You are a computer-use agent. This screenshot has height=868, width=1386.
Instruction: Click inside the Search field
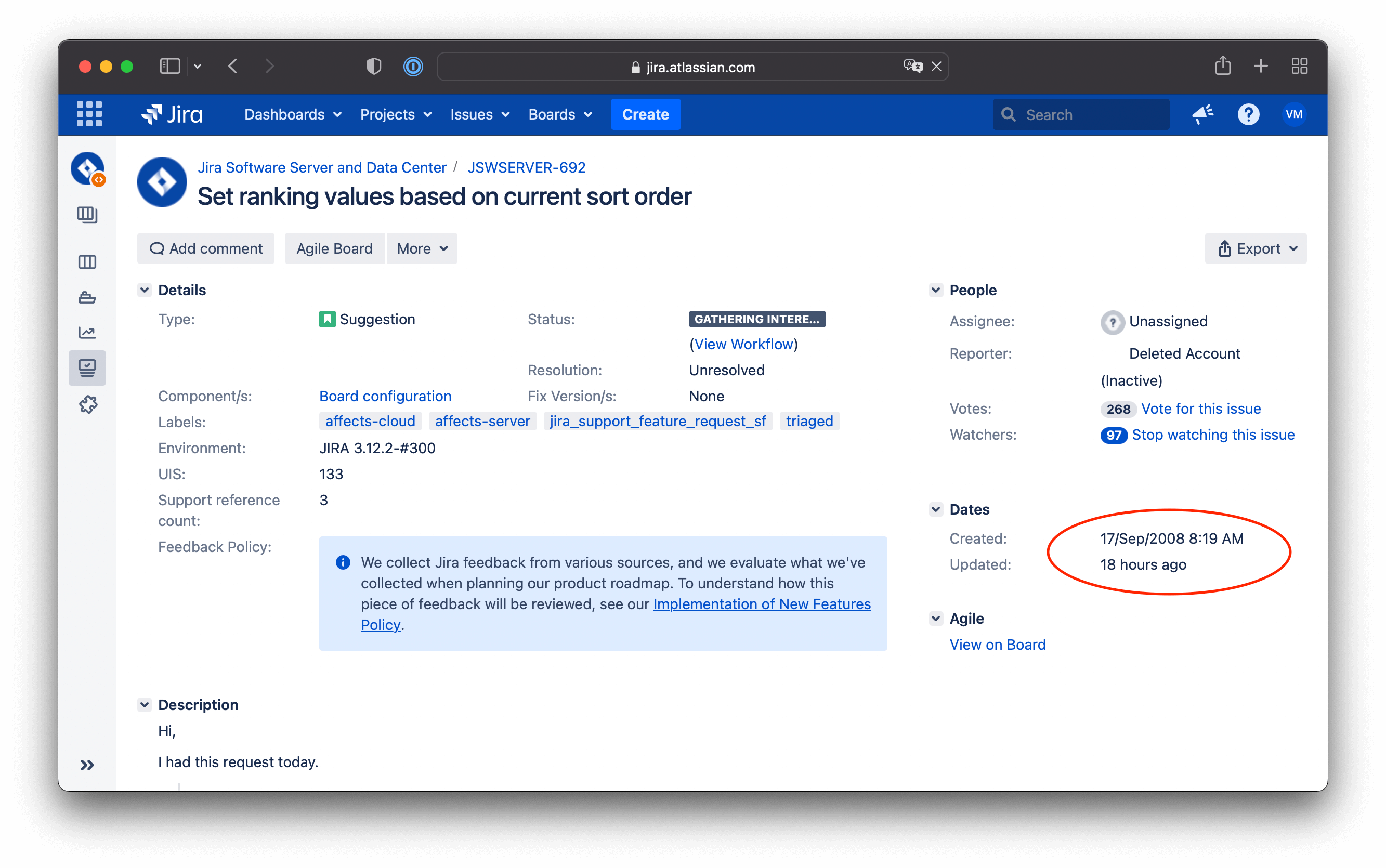[x=1081, y=114]
